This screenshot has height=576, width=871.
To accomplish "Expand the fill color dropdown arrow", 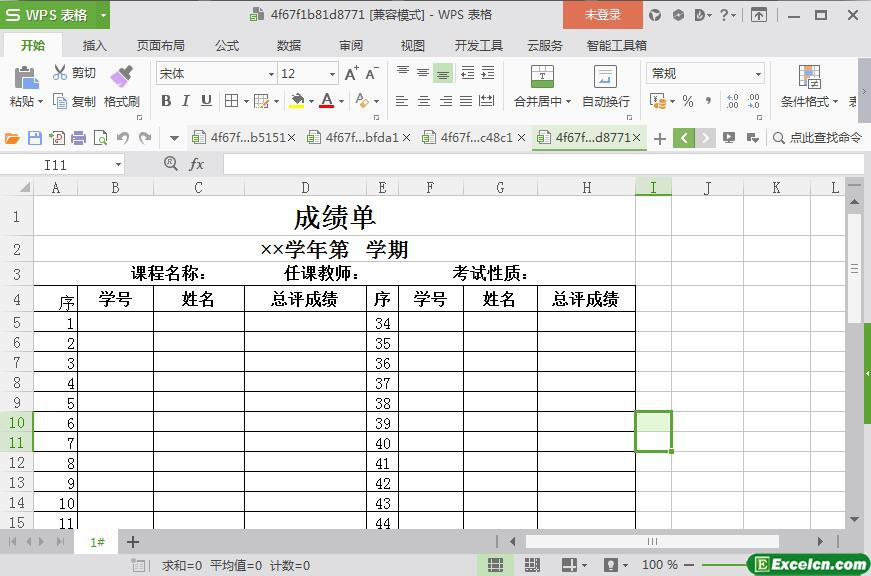I will [311, 102].
